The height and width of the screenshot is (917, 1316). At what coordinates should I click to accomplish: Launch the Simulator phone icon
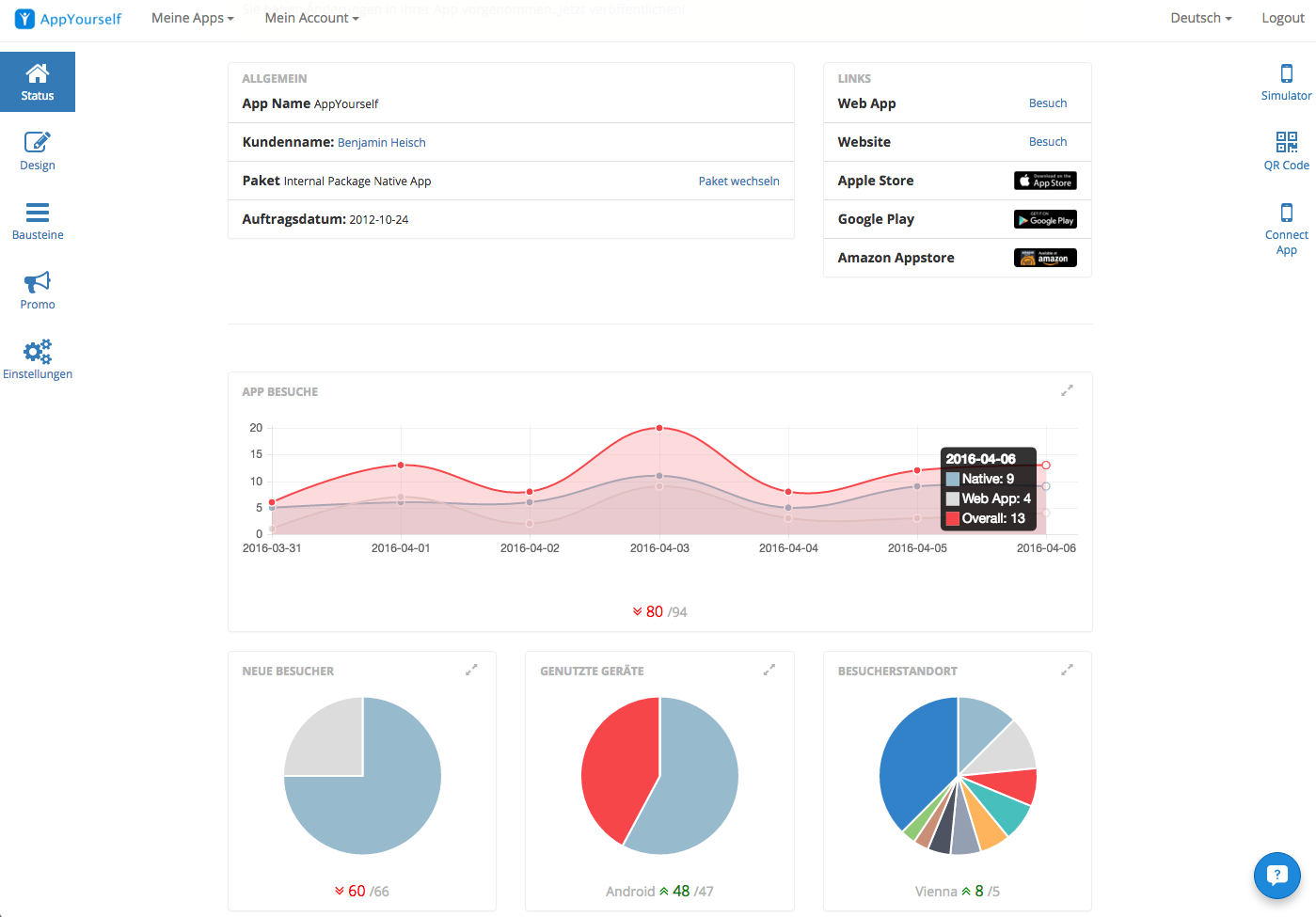click(1286, 82)
